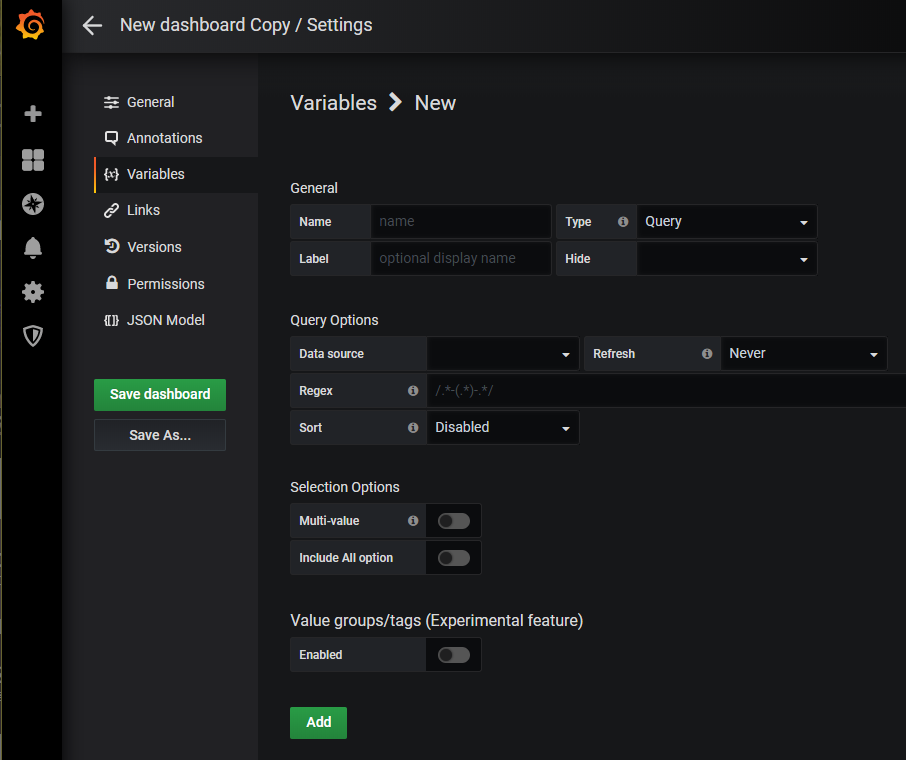
Task: Click the Type info icon
Action: point(623,221)
